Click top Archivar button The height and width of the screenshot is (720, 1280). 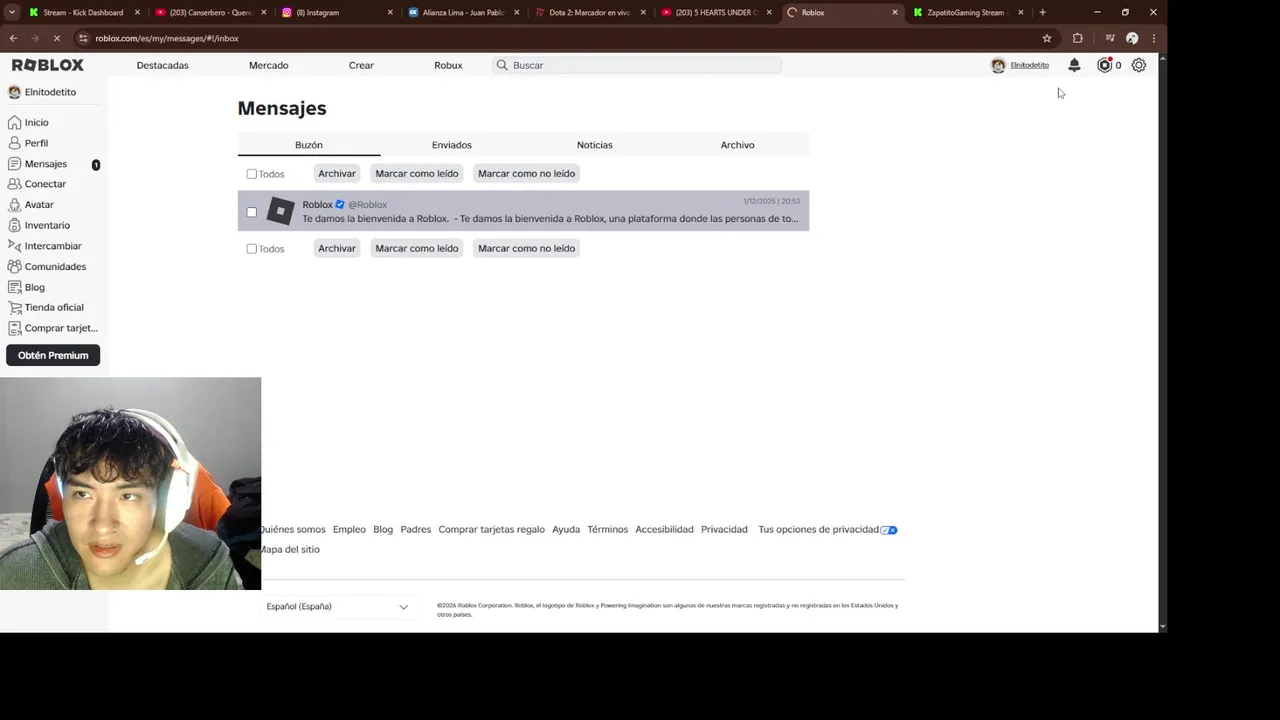click(x=337, y=174)
